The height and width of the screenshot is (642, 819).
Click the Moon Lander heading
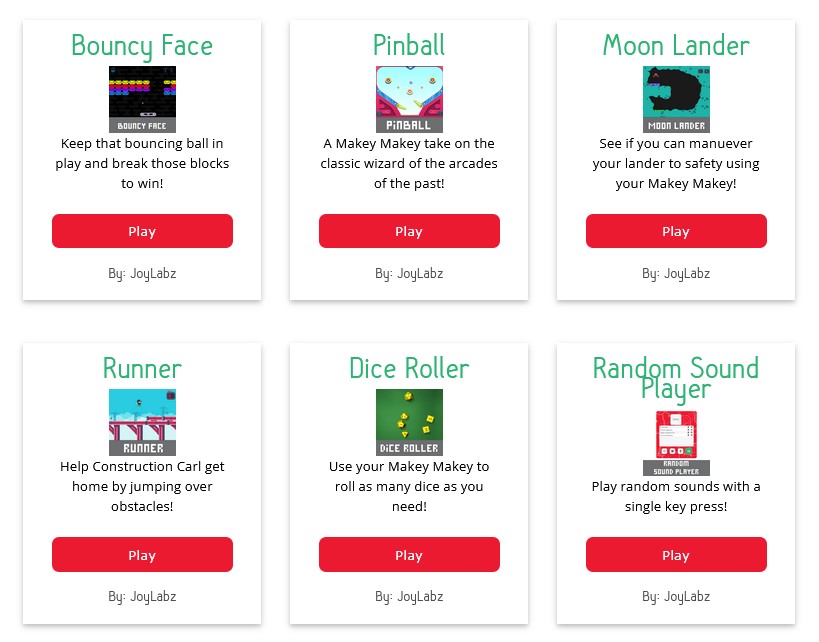pyautogui.click(x=676, y=46)
